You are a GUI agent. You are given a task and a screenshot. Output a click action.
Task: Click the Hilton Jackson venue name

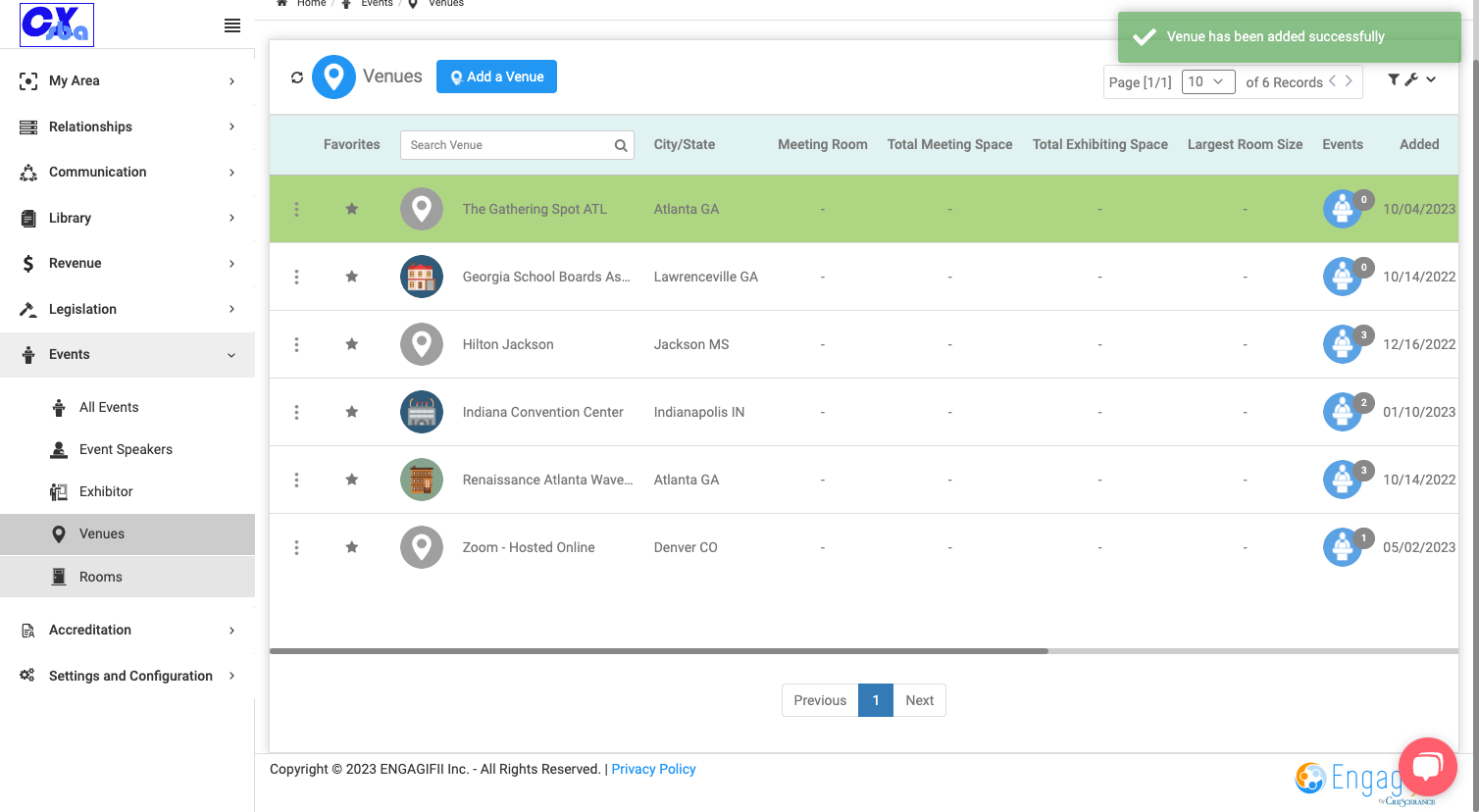point(508,344)
